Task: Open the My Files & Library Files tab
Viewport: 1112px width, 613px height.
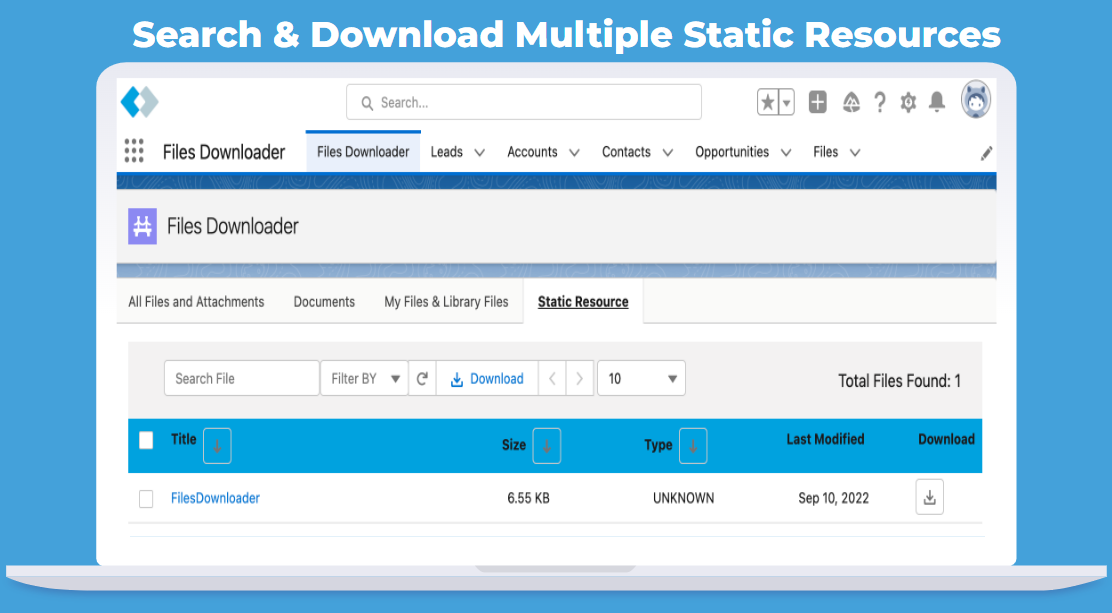Action: [x=446, y=302]
